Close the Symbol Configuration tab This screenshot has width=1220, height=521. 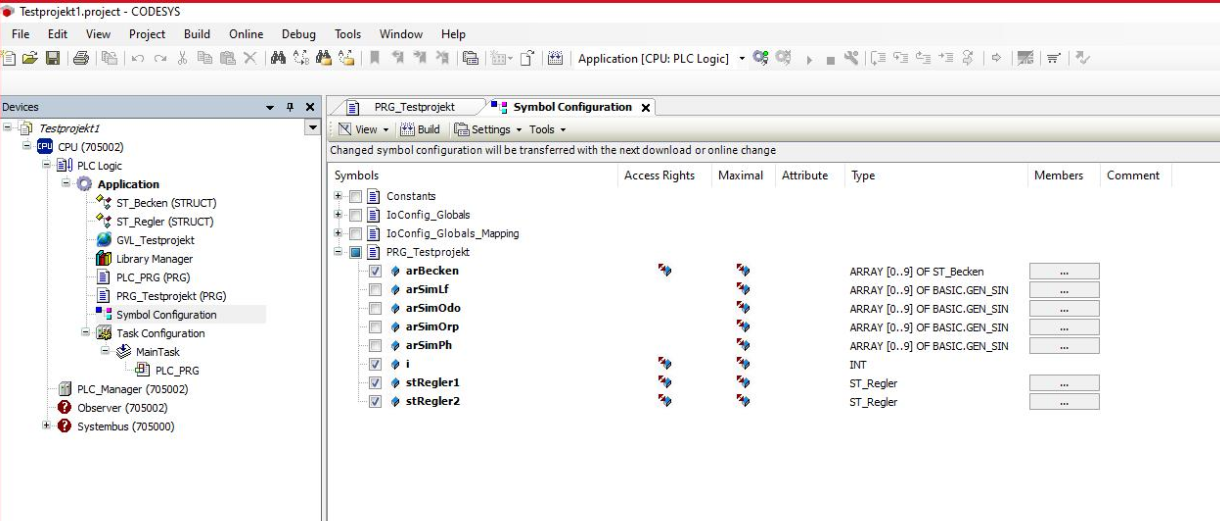tap(645, 107)
